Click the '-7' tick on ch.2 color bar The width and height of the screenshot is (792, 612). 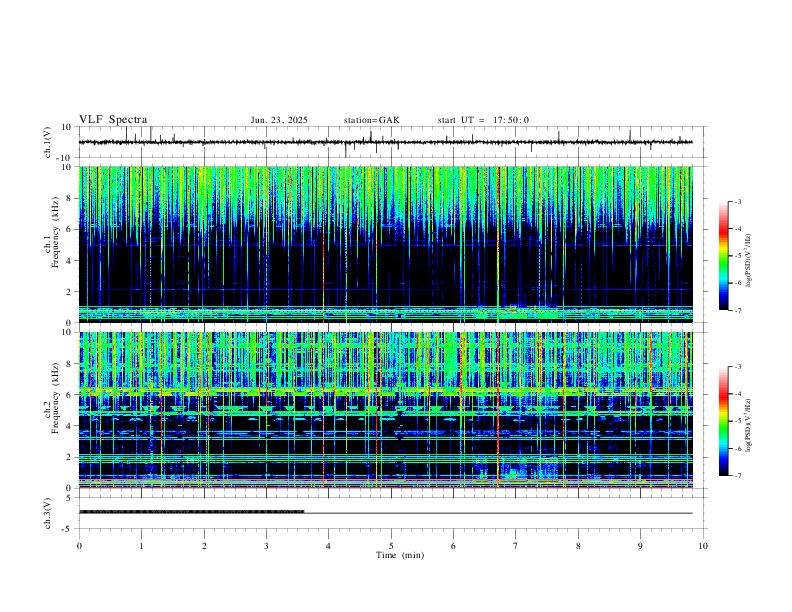(738, 475)
